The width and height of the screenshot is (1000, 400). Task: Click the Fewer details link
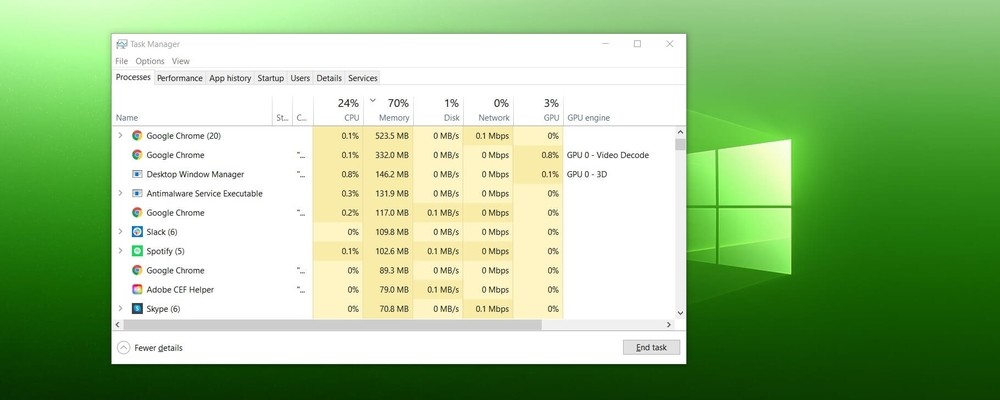(x=158, y=348)
